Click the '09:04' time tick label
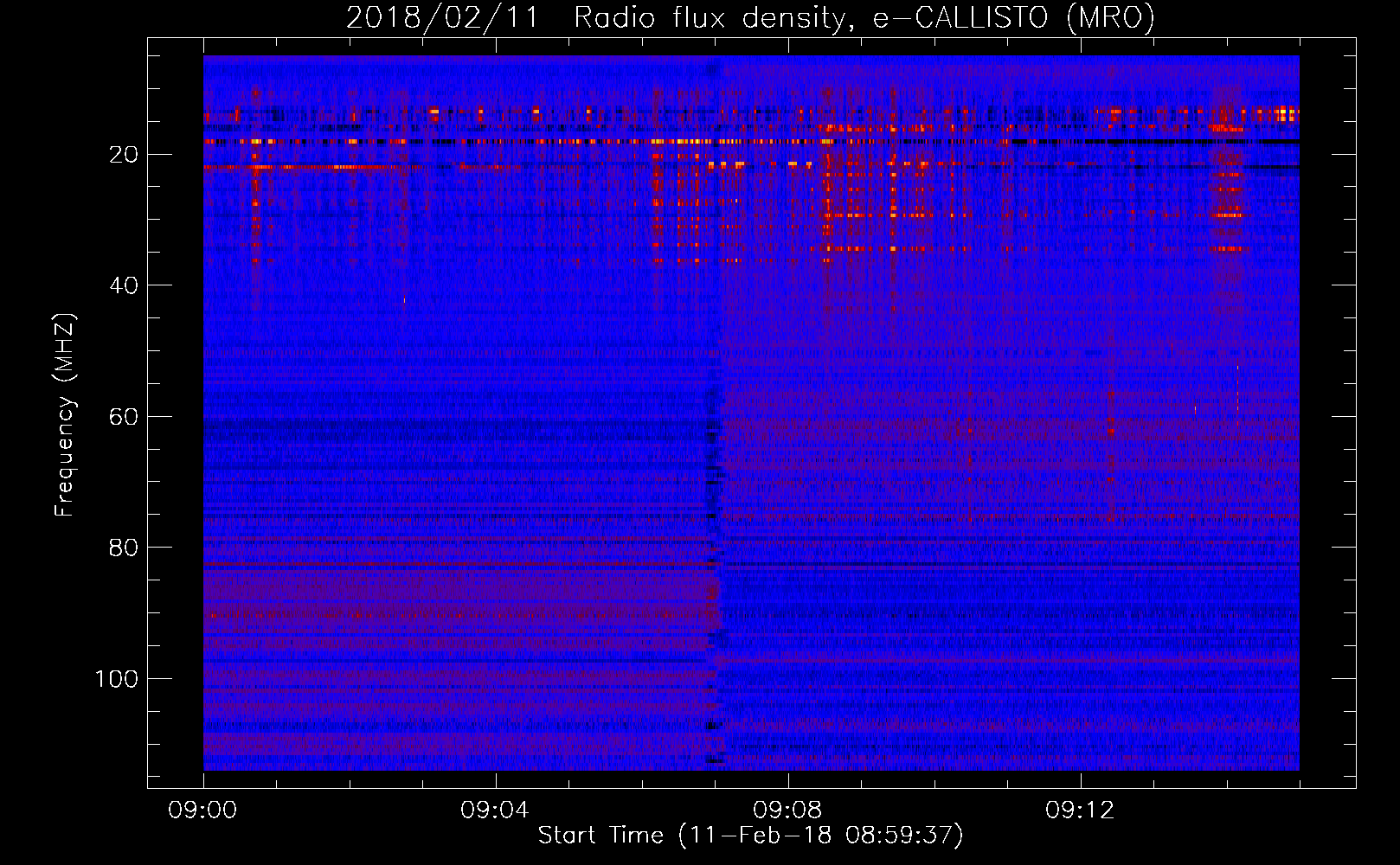 coord(495,811)
